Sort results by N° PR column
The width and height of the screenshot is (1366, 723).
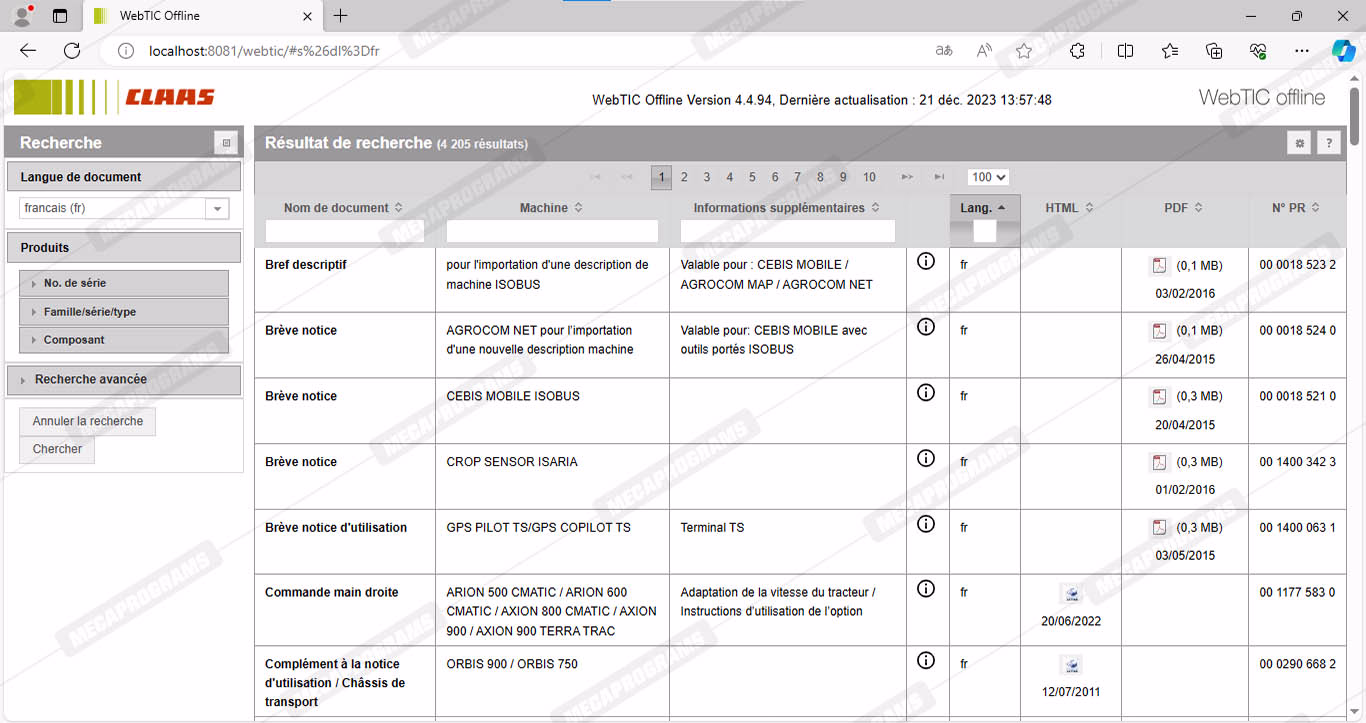click(1295, 208)
